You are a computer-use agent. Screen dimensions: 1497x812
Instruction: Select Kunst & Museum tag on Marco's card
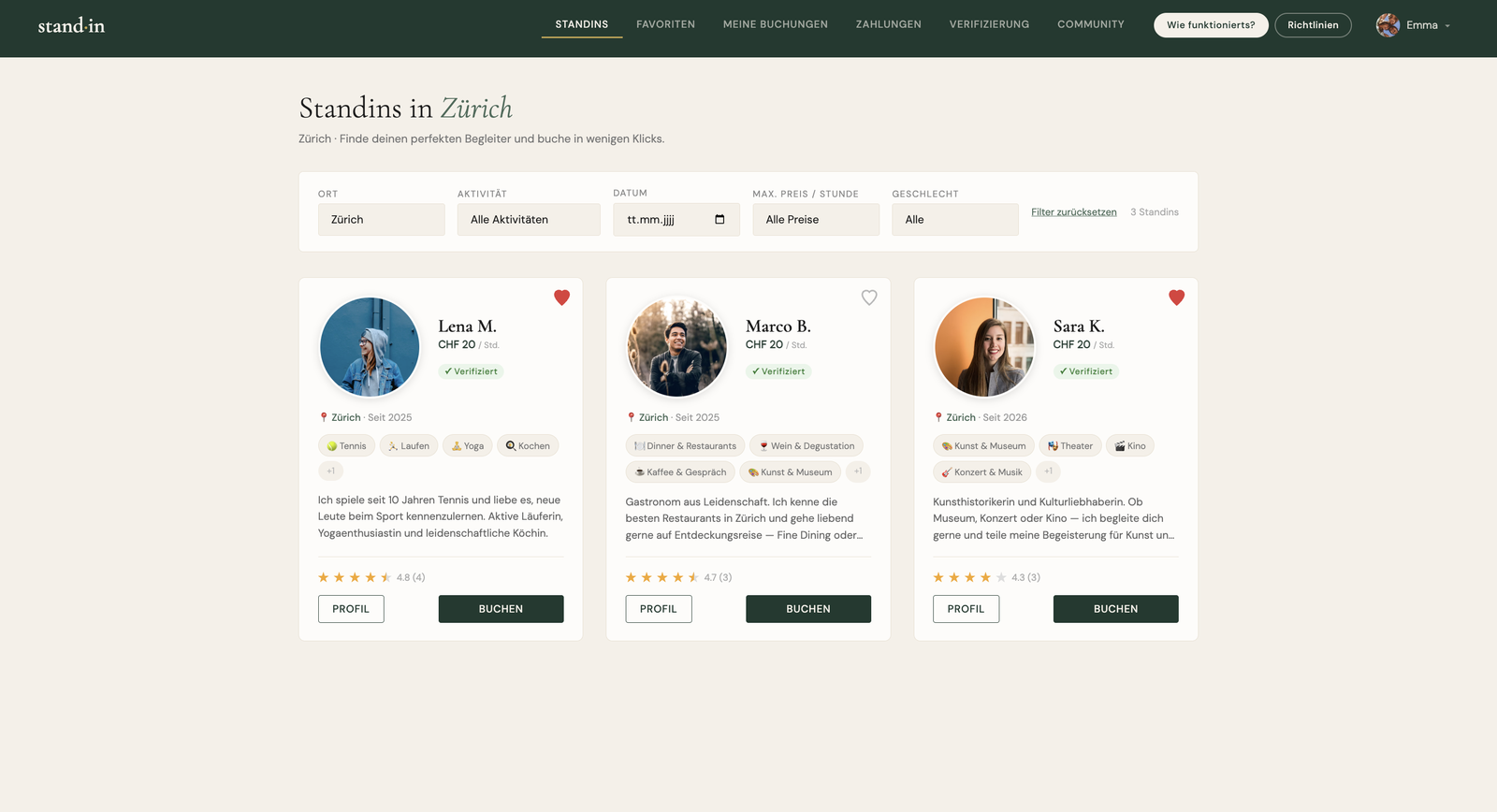point(791,472)
